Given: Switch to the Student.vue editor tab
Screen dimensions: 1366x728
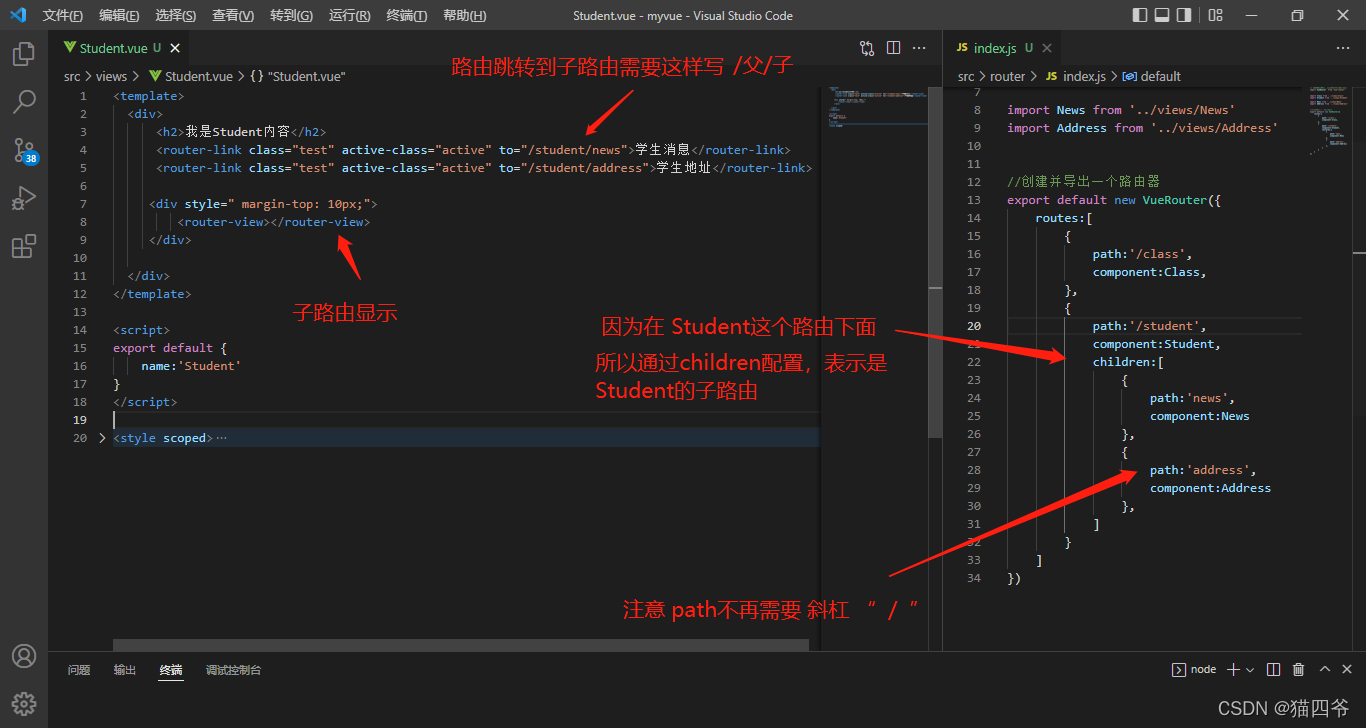Looking at the screenshot, I should (118, 48).
